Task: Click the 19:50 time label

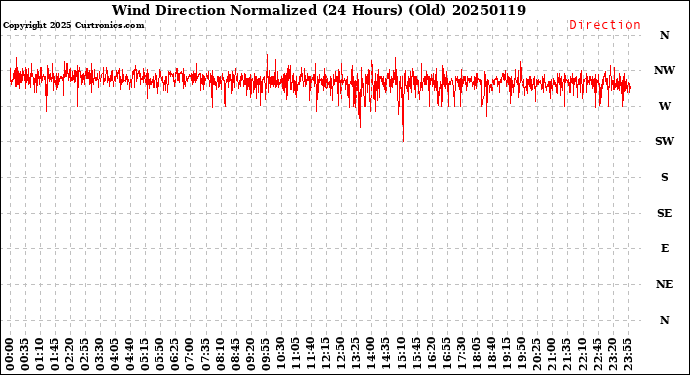Action: (521, 354)
